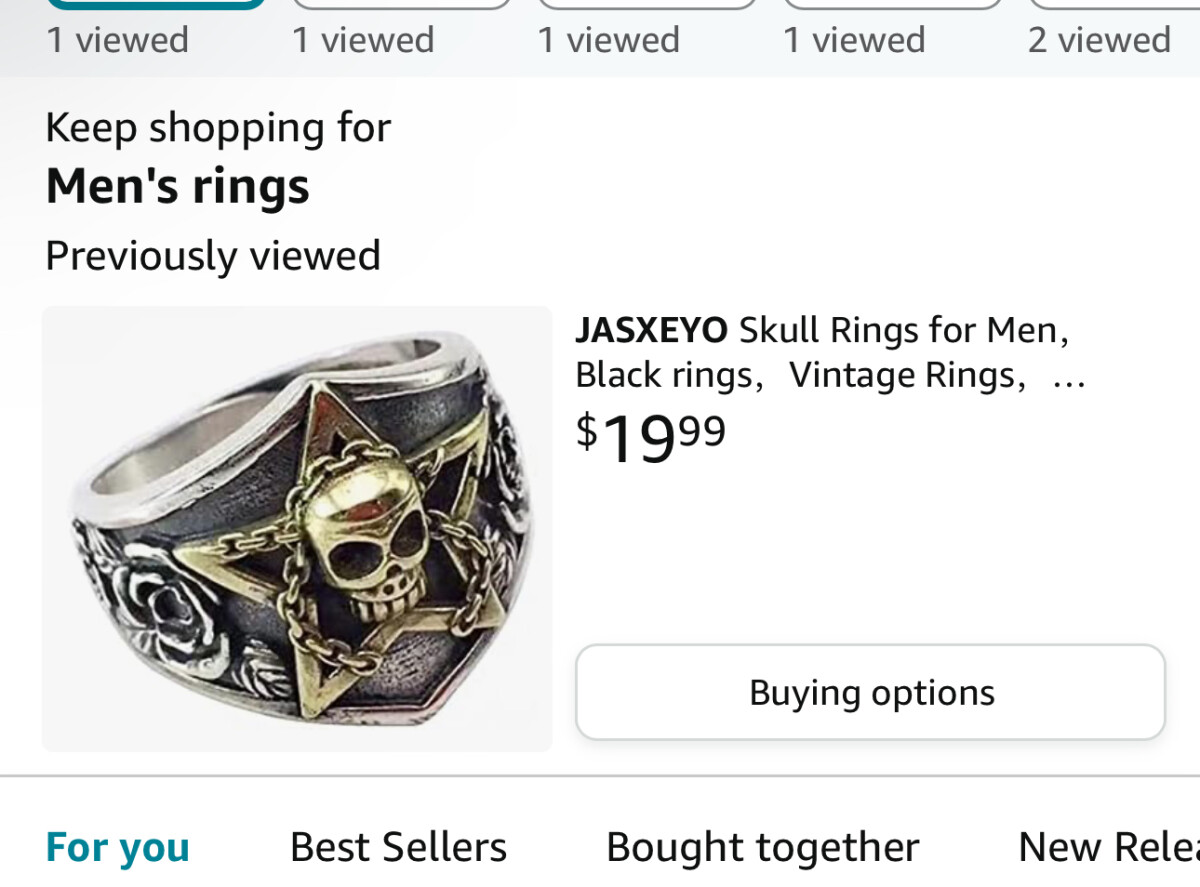The height and width of the screenshot is (887, 1200).
Task: Select the fourth 1 viewed label
Action: 853,40
